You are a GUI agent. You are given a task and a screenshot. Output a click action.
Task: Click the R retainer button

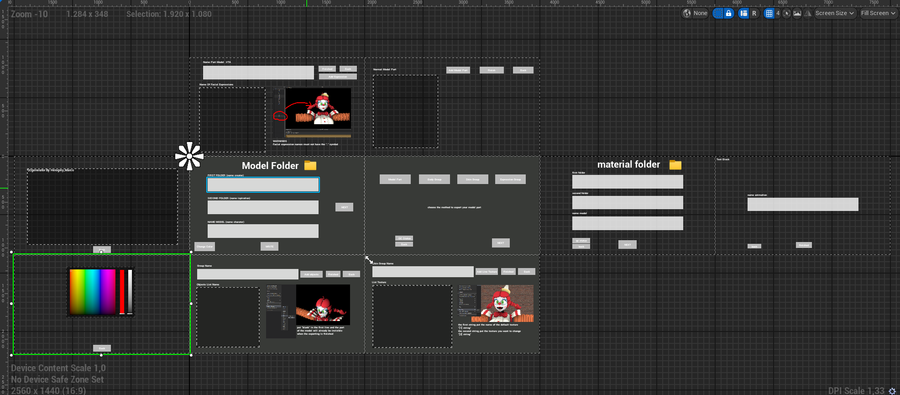coord(754,13)
